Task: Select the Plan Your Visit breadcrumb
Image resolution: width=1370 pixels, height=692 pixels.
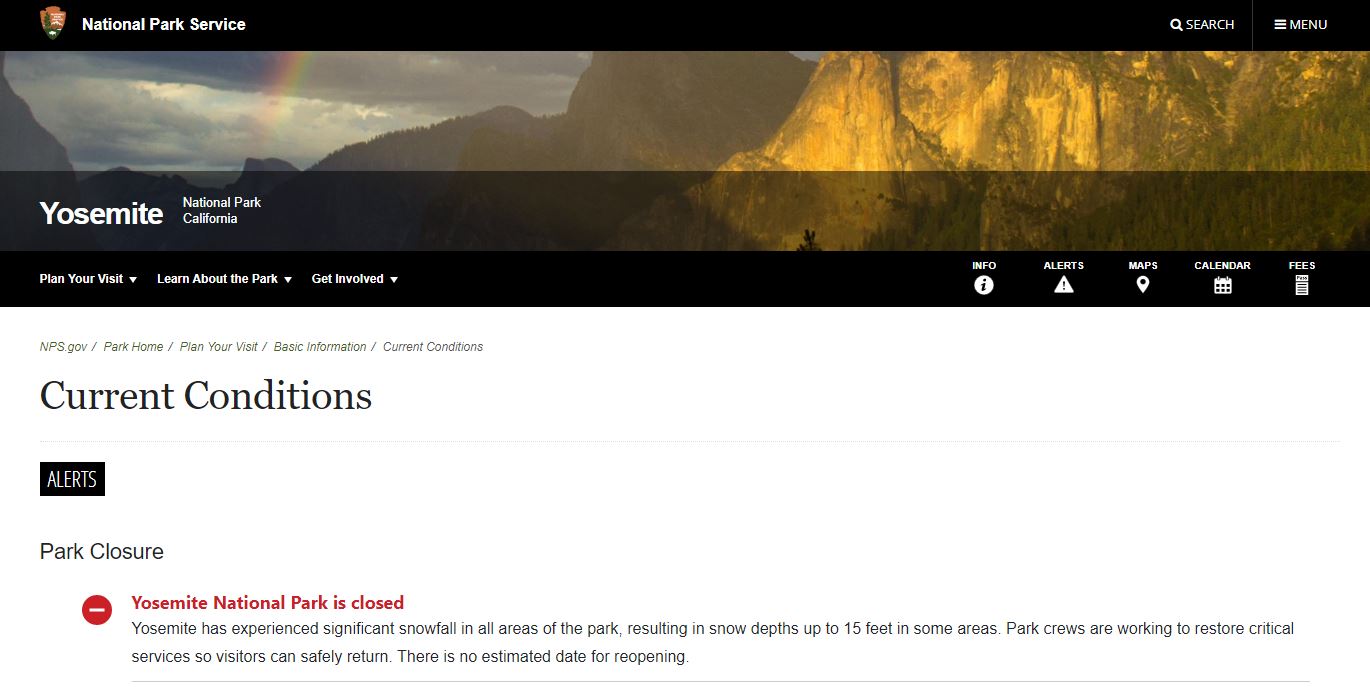Action: coord(219,347)
